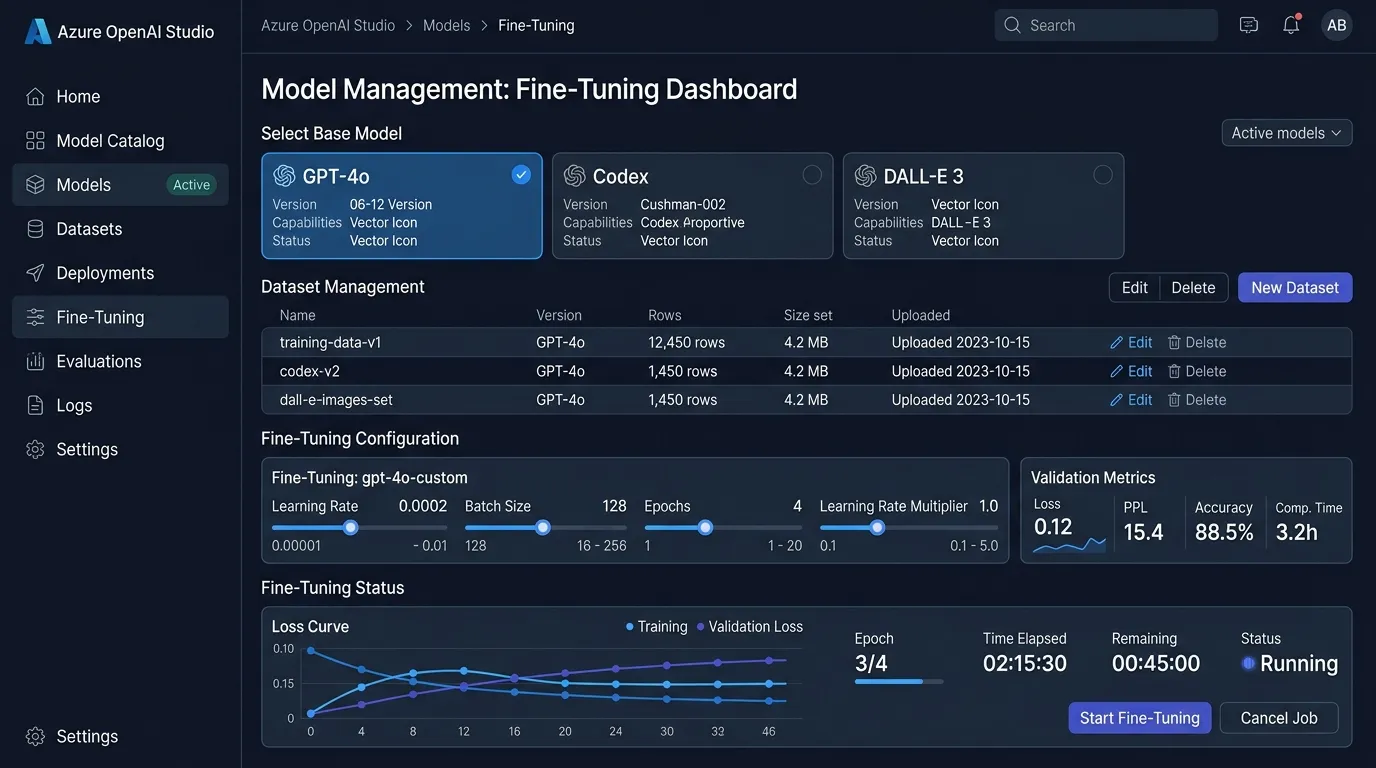Edit the codex-v2 dataset row
The image size is (1376, 768).
point(1131,371)
